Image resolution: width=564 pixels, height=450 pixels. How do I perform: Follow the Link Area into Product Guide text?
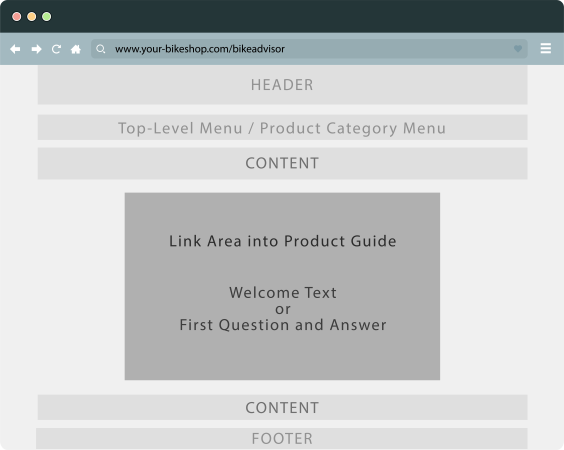pyautogui.click(x=283, y=241)
